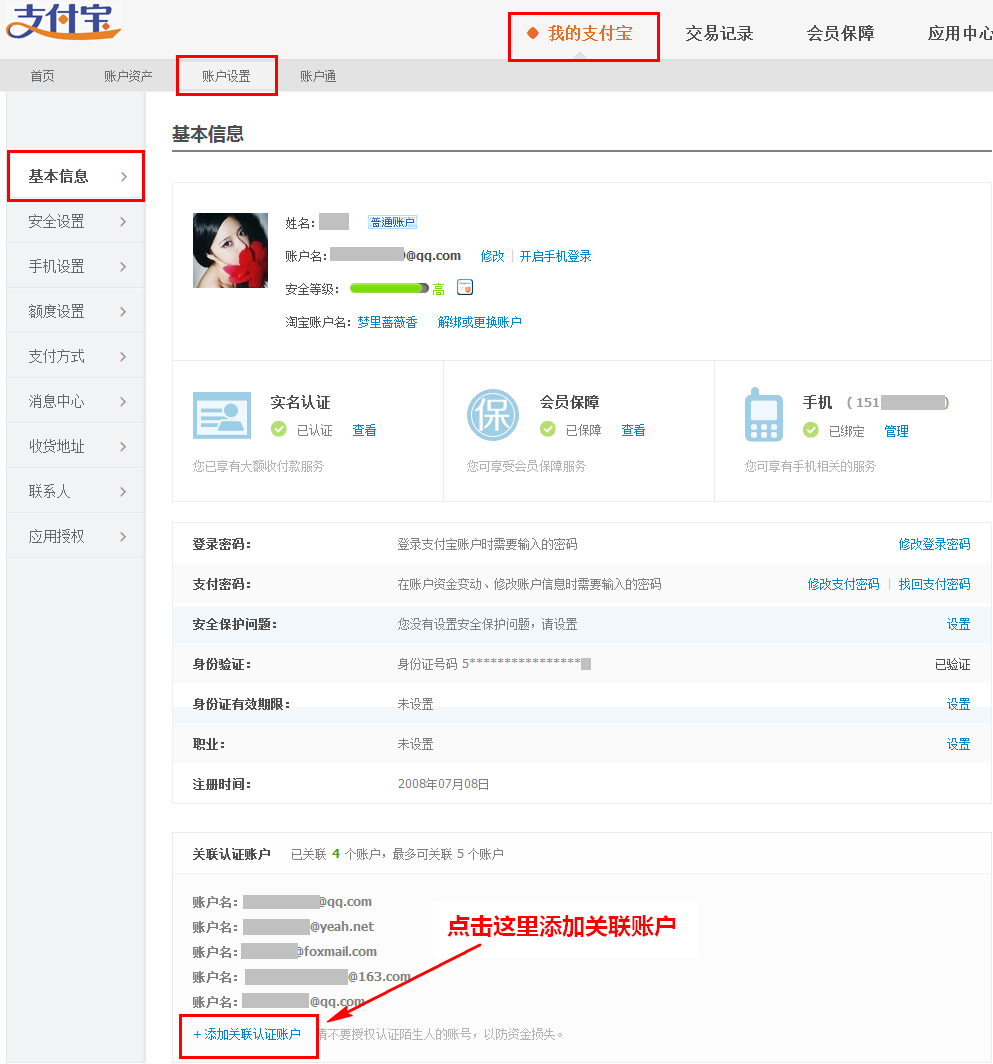Switch to 账户设置 sub tab
This screenshot has height=1064, width=993.
coord(226,76)
